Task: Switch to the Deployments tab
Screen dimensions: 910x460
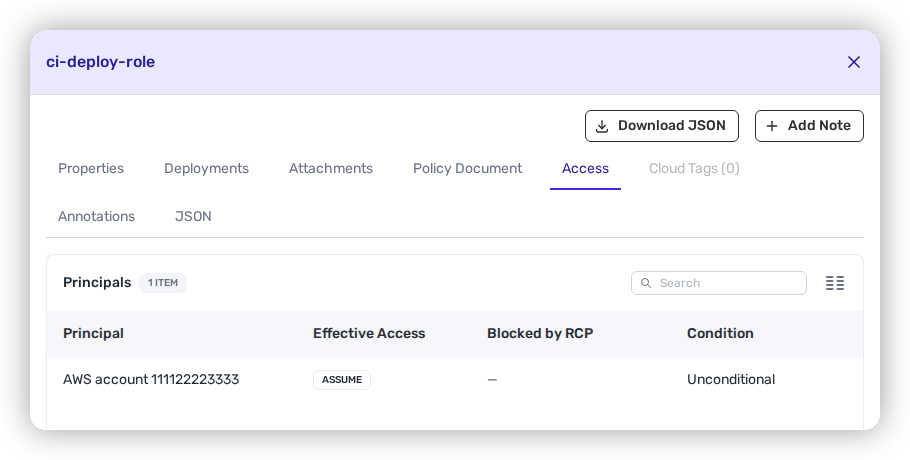Action: [207, 168]
